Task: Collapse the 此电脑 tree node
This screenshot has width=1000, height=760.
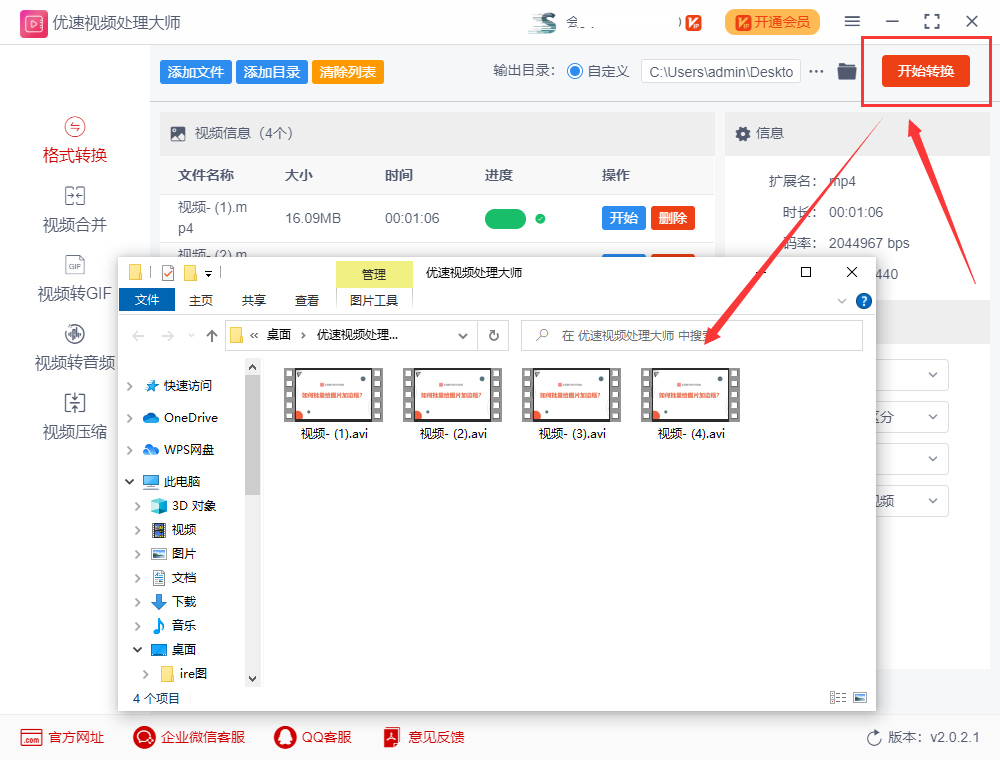Action: (130, 482)
